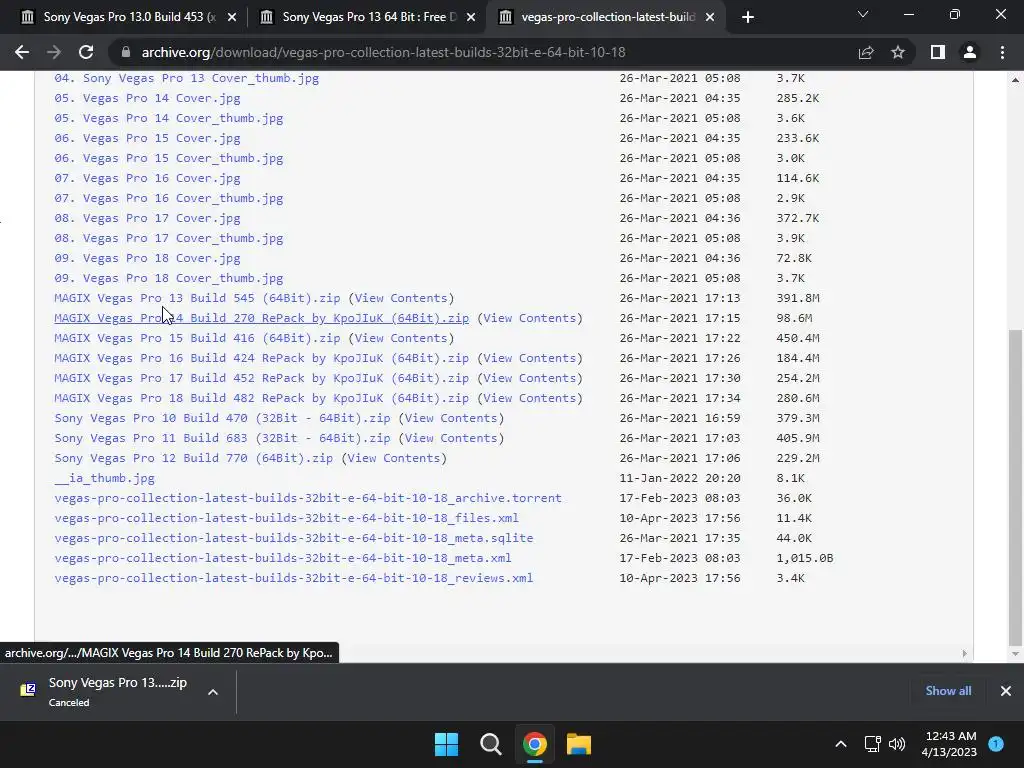Open the browser side panel

[x=938, y=52]
